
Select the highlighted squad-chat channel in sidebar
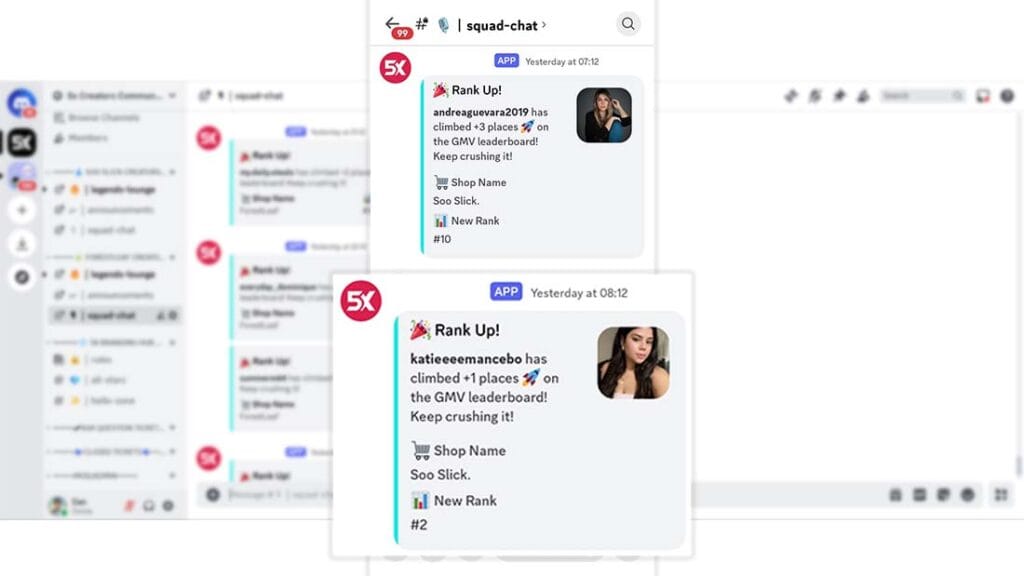pos(115,315)
